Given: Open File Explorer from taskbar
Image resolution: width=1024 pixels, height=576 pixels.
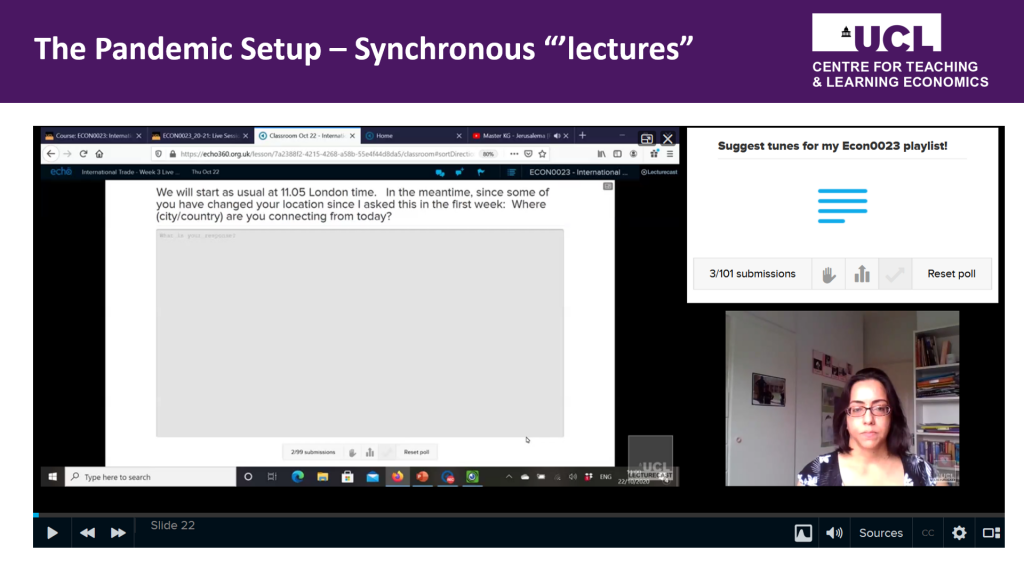Looking at the screenshot, I should point(323,477).
